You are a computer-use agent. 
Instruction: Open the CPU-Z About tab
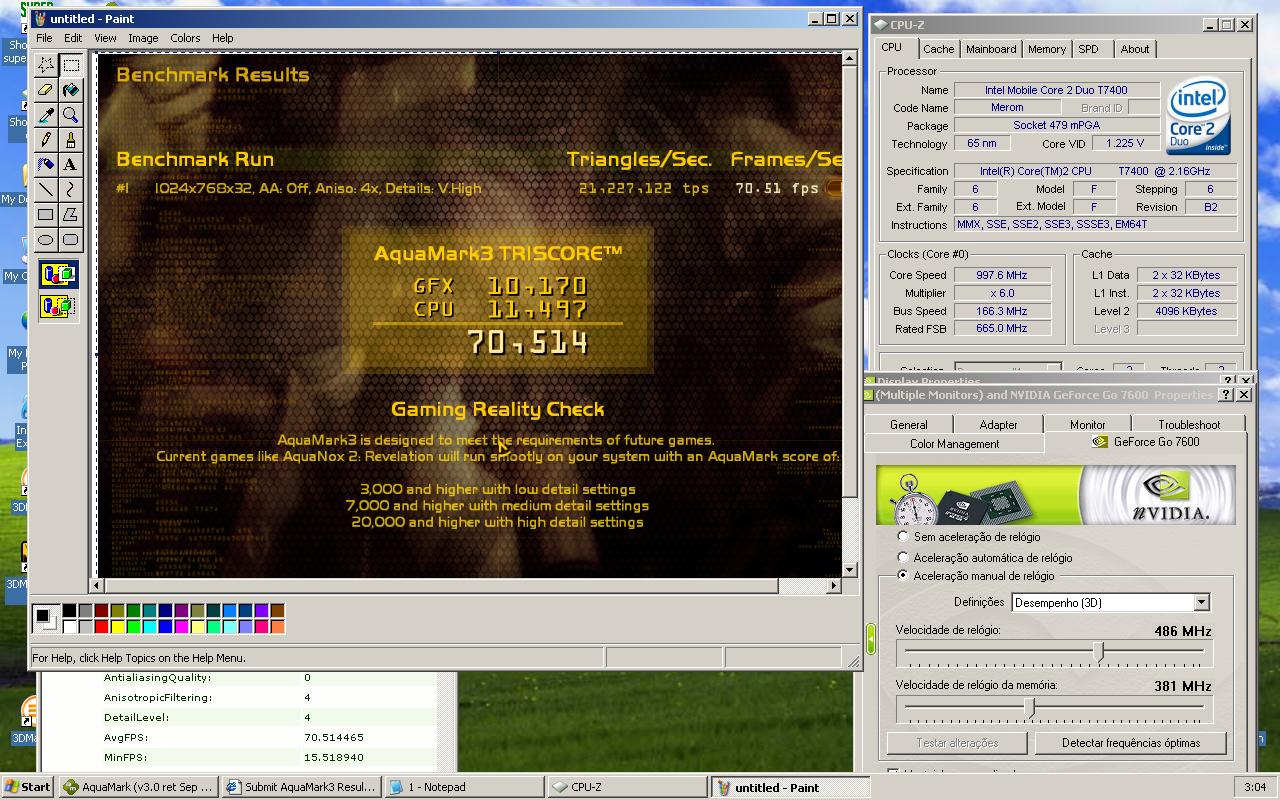[x=1134, y=49]
